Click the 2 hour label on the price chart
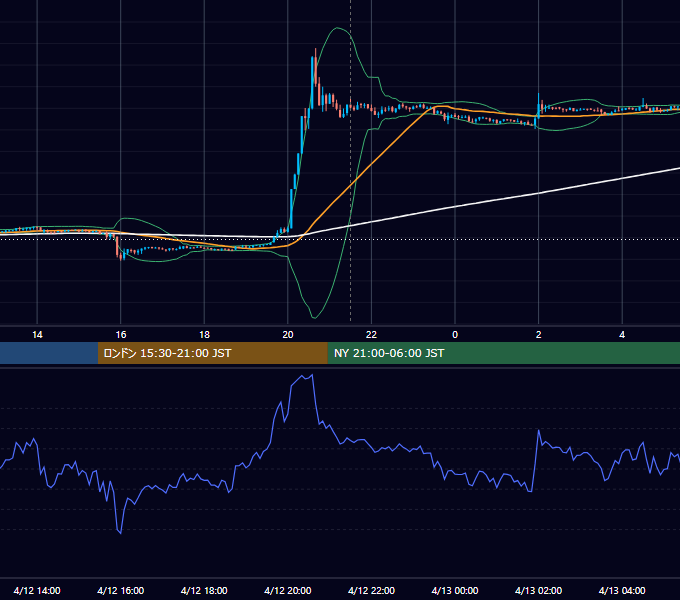 click(539, 335)
